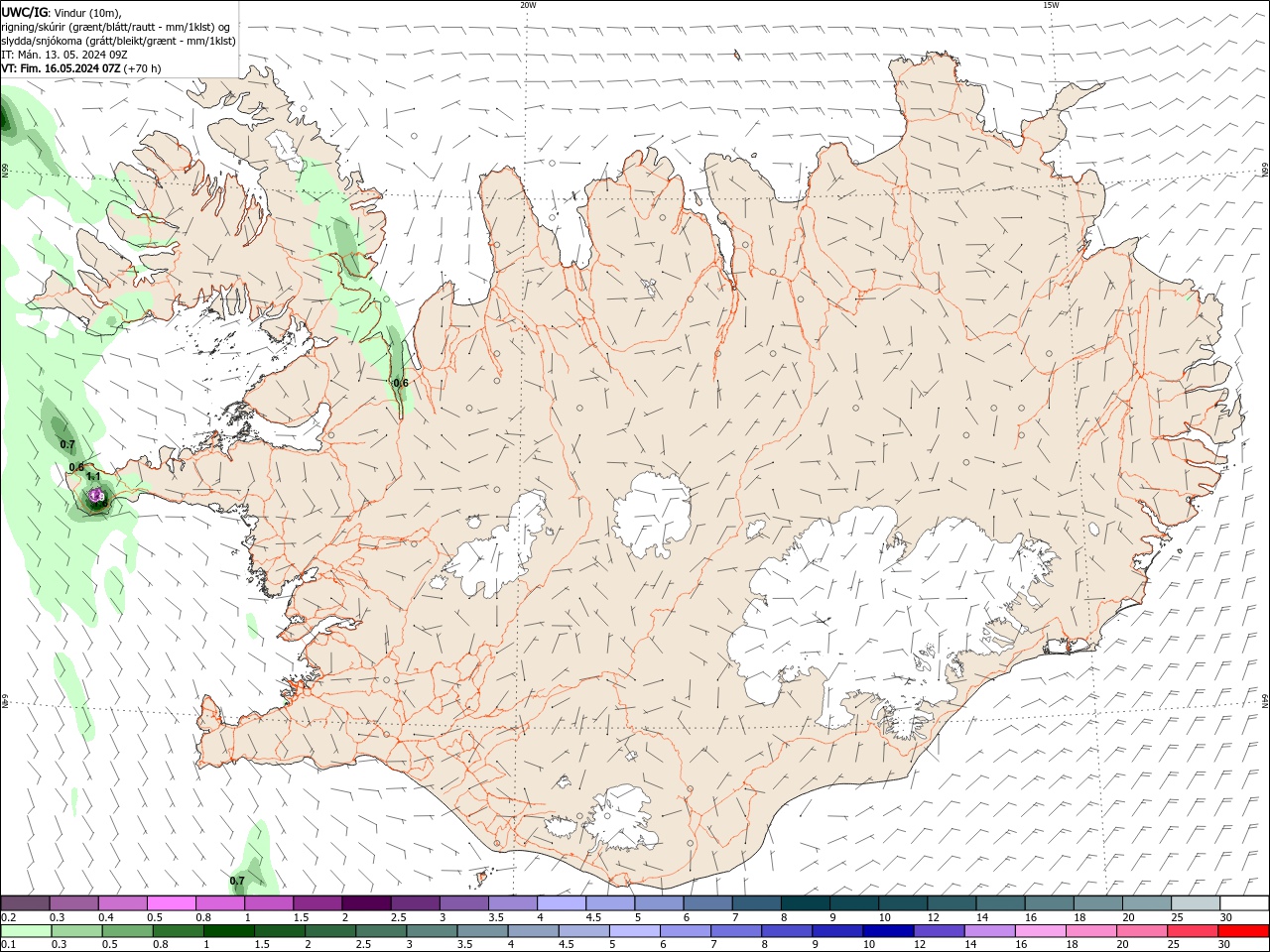Click the "0.7" value in the southern offshore rain patch
The image size is (1270, 952).
(x=237, y=881)
